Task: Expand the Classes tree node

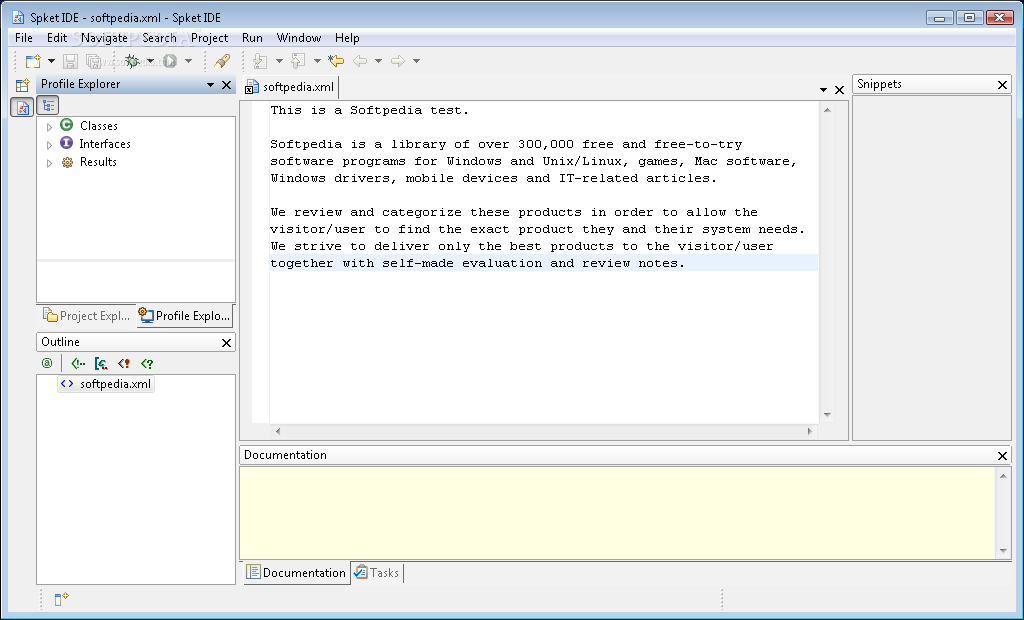Action: (x=49, y=127)
